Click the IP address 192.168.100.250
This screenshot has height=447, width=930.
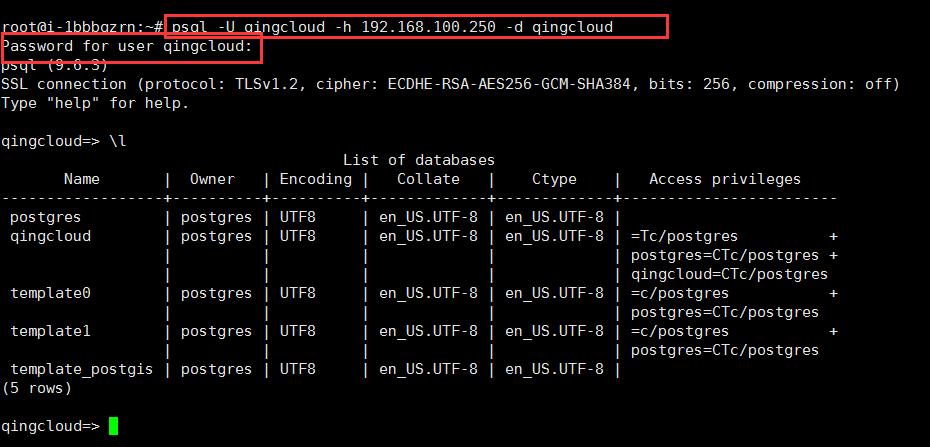tap(428, 27)
